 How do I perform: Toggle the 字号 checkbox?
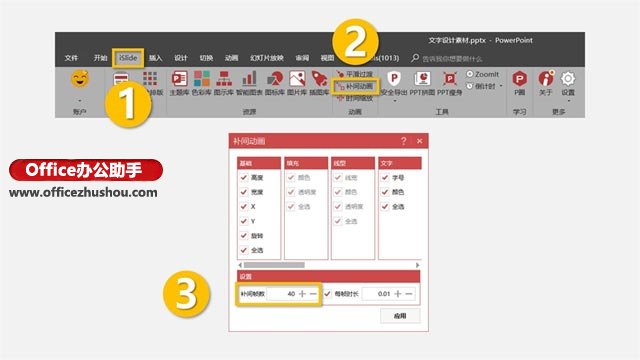[x=384, y=178]
